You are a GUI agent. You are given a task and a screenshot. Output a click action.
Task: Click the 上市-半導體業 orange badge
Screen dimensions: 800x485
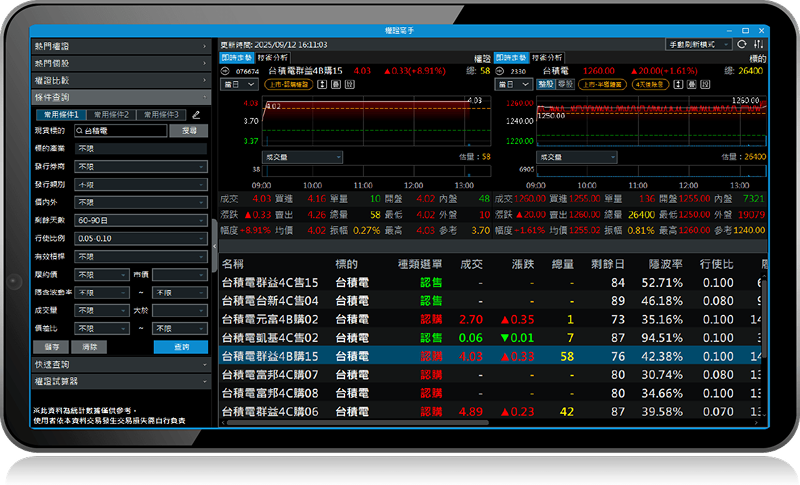tap(603, 84)
